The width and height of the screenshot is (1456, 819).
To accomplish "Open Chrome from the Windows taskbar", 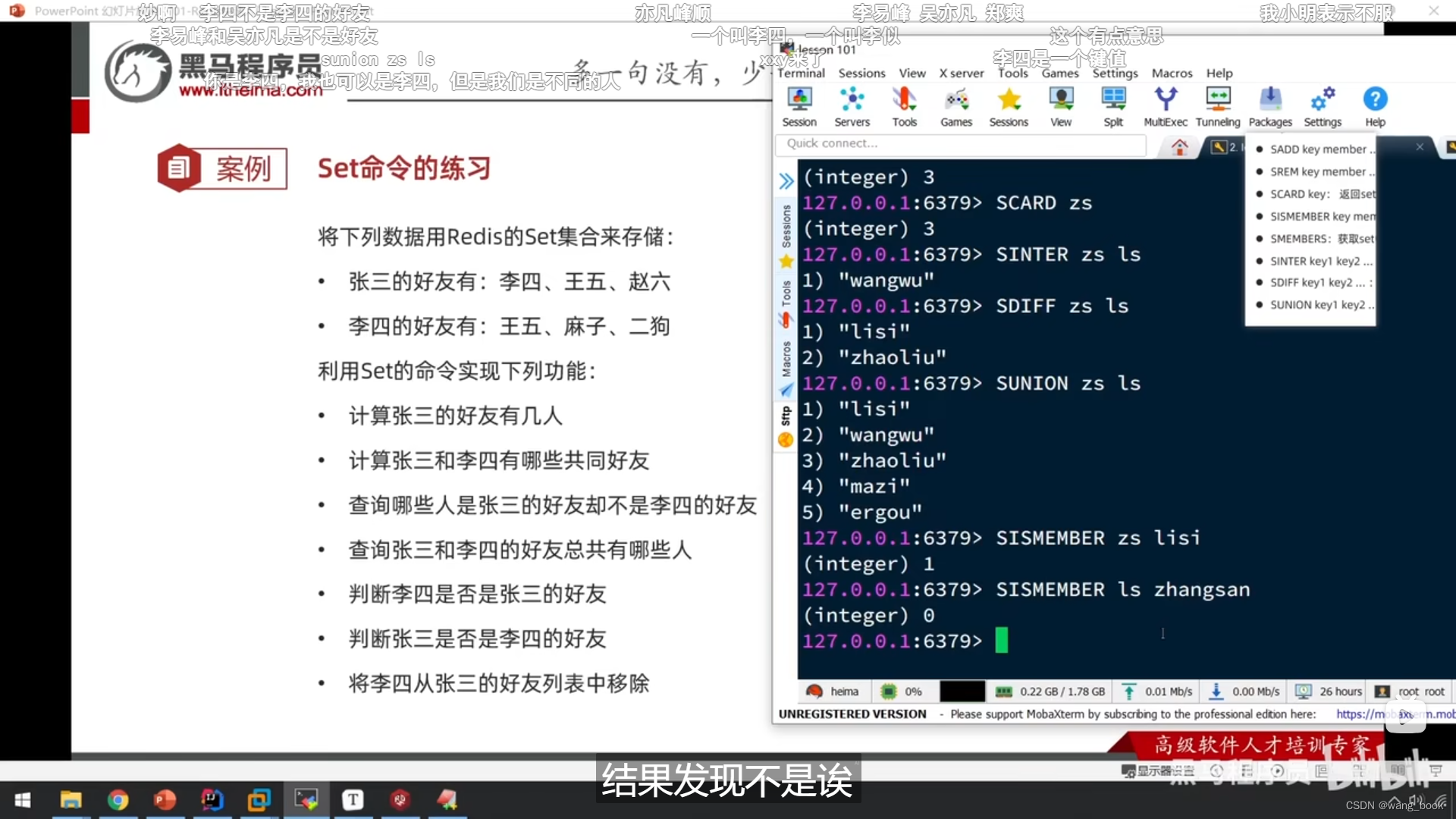I will (x=118, y=799).
